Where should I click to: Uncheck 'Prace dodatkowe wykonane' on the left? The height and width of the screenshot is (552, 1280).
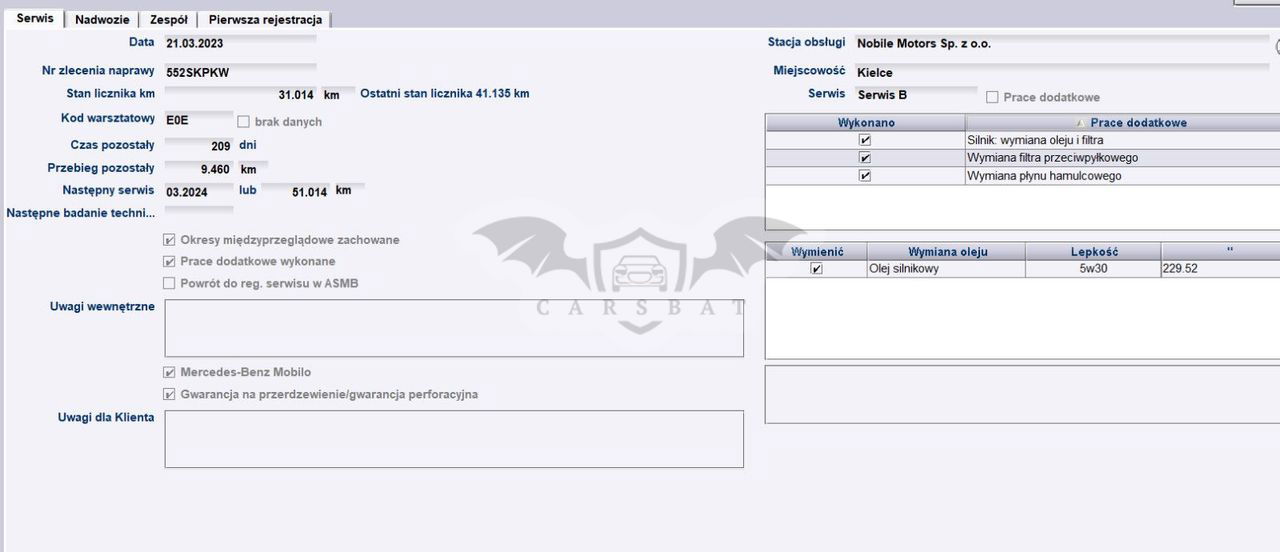169,262
